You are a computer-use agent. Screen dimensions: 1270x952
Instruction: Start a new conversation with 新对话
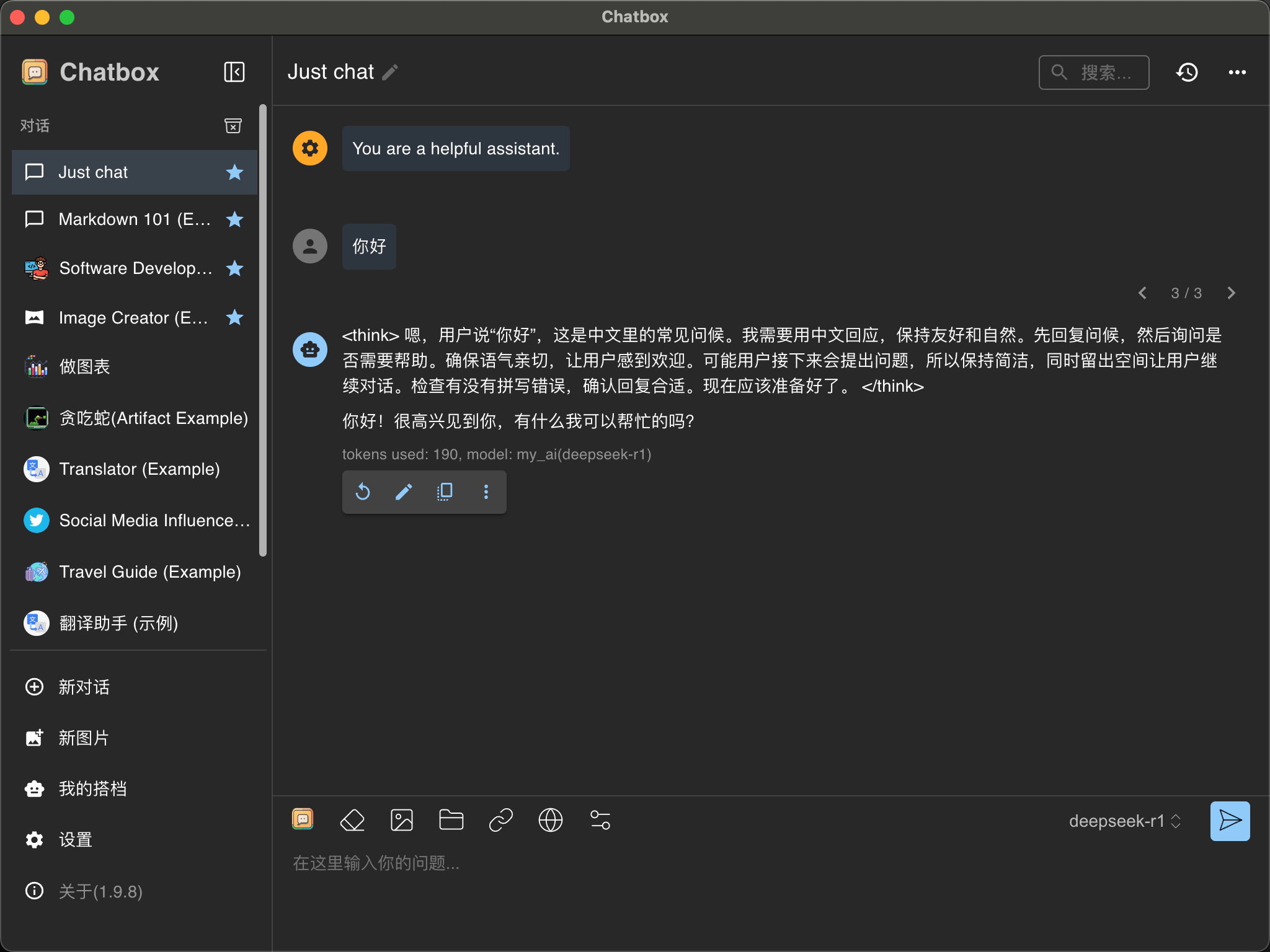coord(84,687)
